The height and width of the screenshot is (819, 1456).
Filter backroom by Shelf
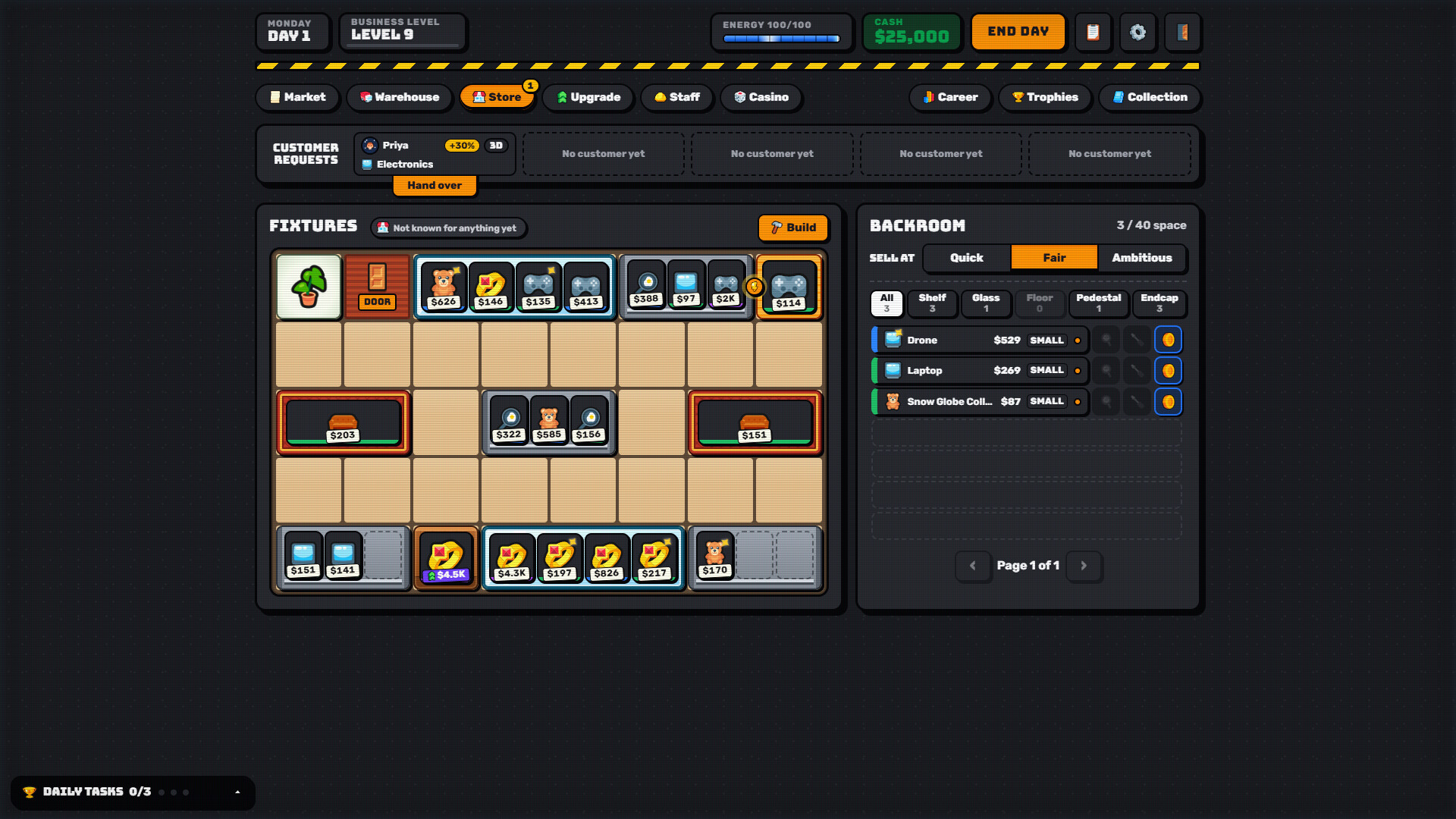pos(932,303)
